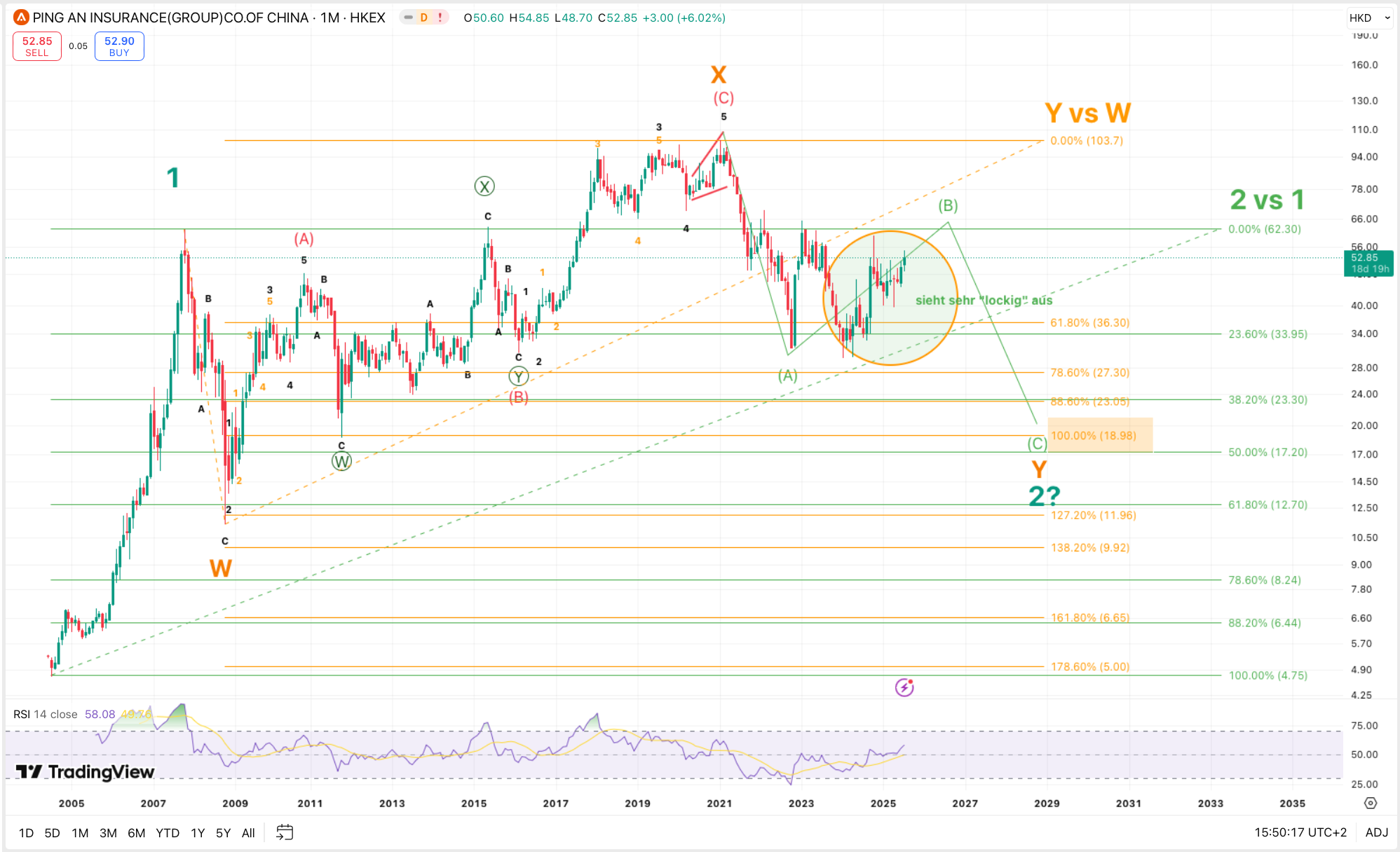The image size is (1400, 852).
Task: Click the orange D delayed data indicator
Action: pos(424,18)
